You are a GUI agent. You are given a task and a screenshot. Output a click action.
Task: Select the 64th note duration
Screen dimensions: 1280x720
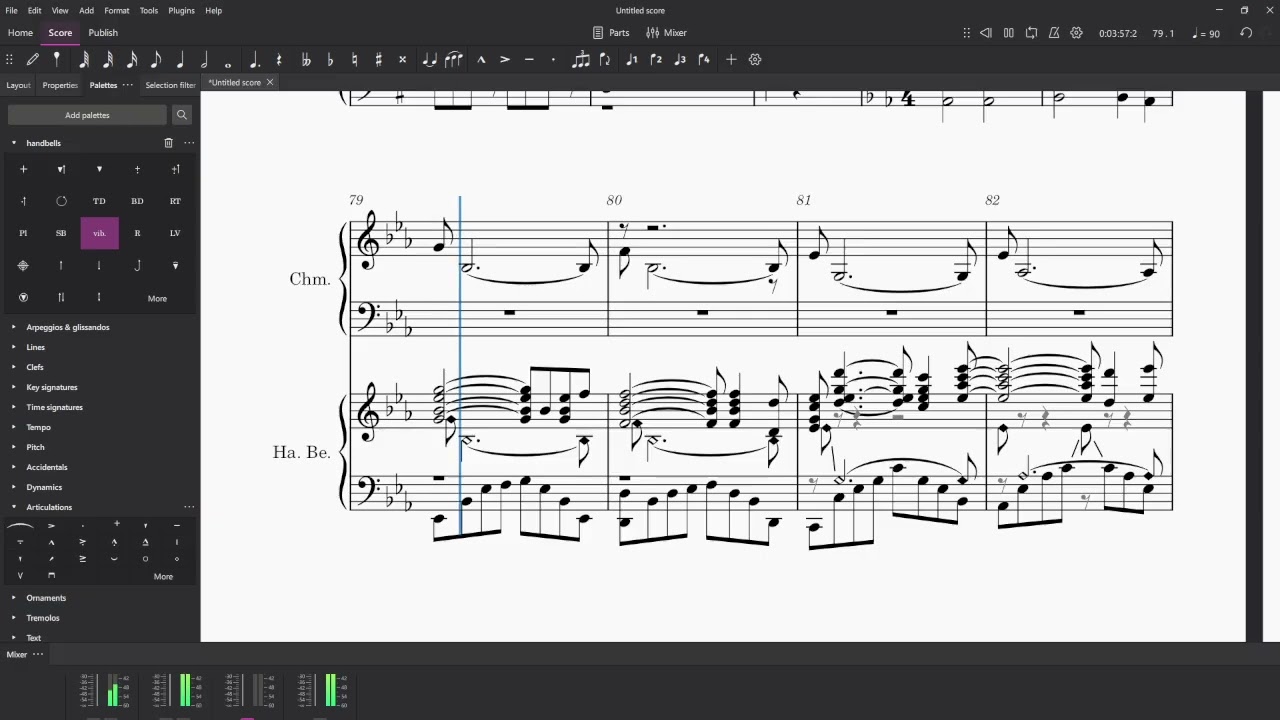click(84, 60)
